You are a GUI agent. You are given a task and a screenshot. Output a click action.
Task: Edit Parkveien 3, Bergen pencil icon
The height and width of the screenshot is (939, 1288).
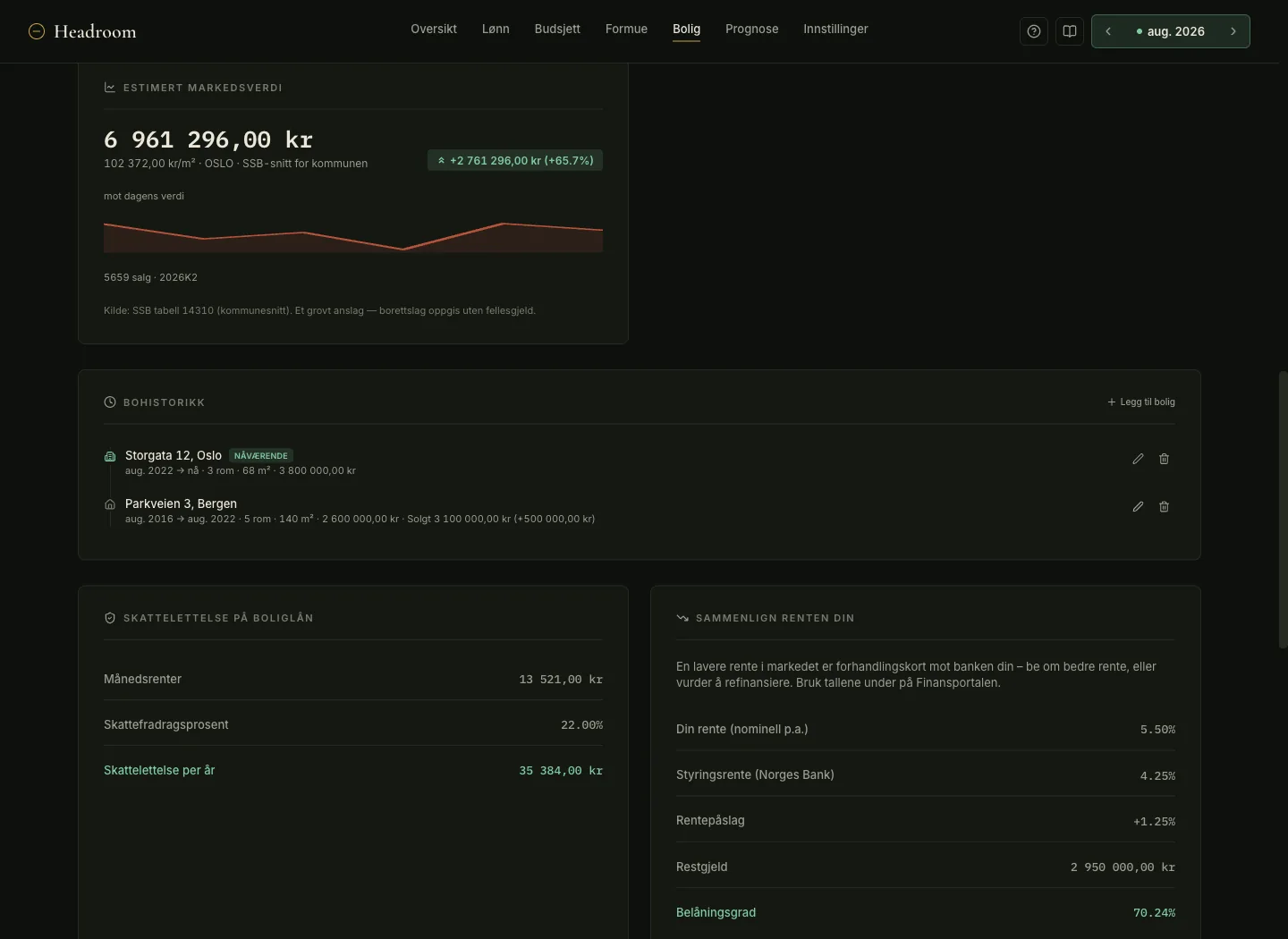[1138, 506]
